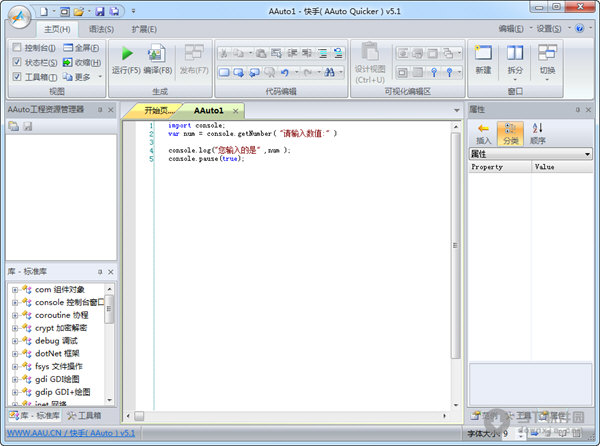Close the AAuto1 document tab
600x446 pixels.
pos(236,111)
